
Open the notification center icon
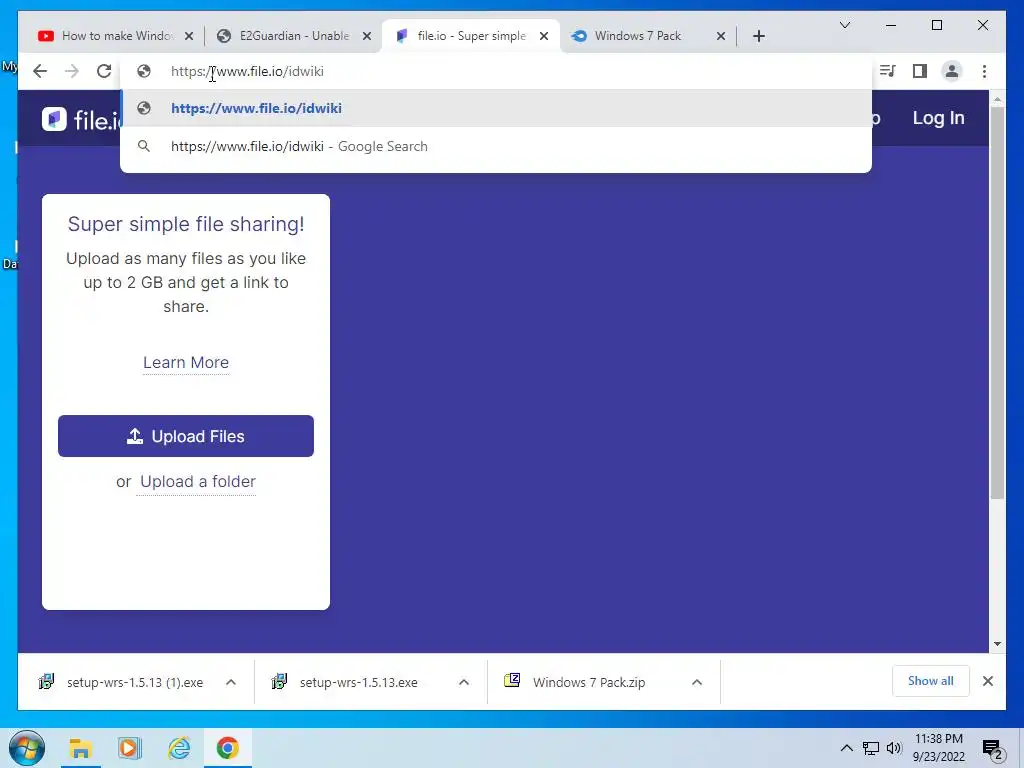click(993, 749)
